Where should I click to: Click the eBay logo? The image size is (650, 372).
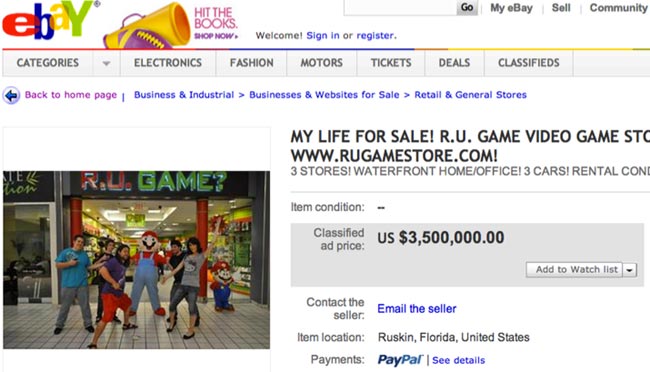48,20
